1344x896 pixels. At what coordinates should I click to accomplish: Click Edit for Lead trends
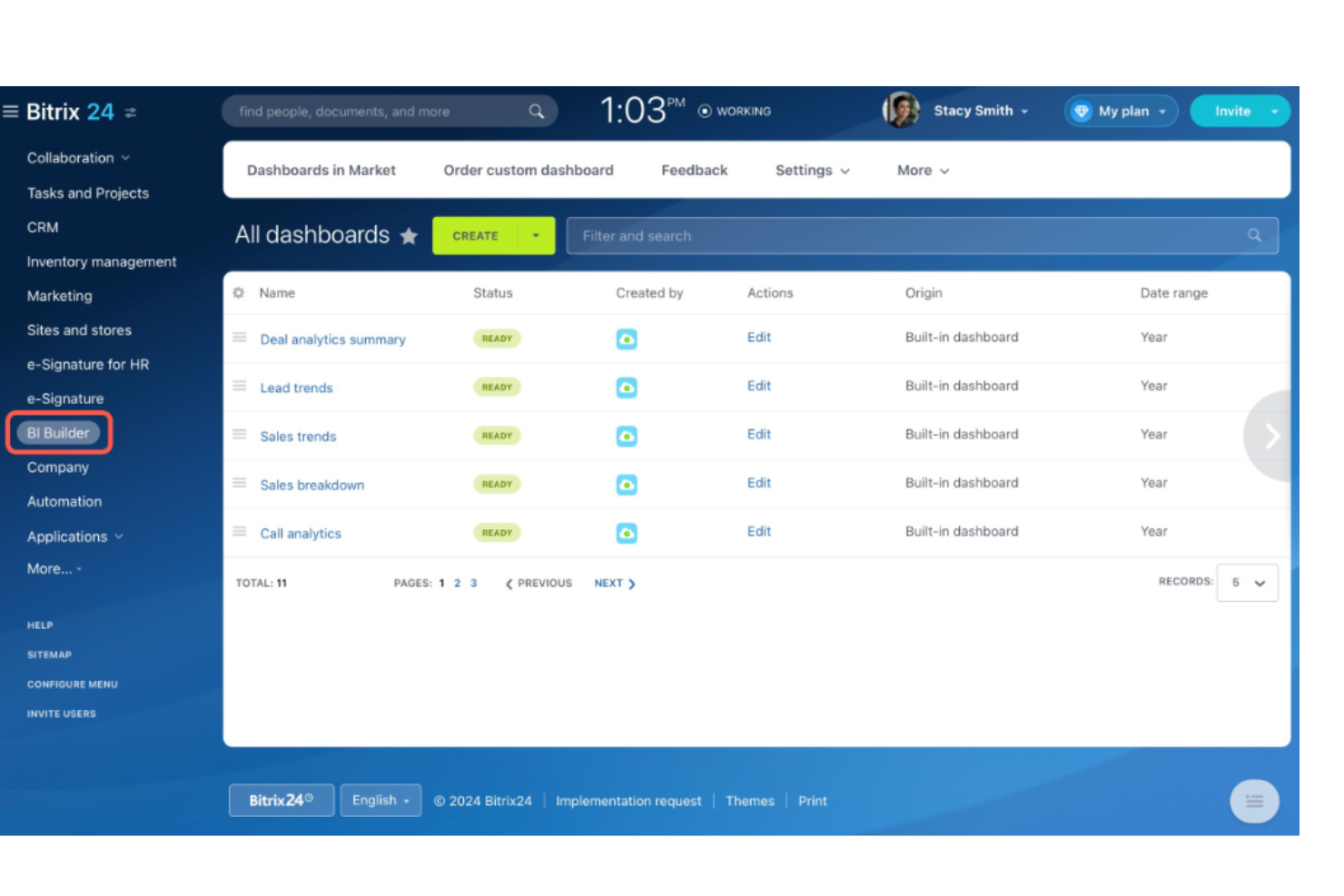[759, 386]
